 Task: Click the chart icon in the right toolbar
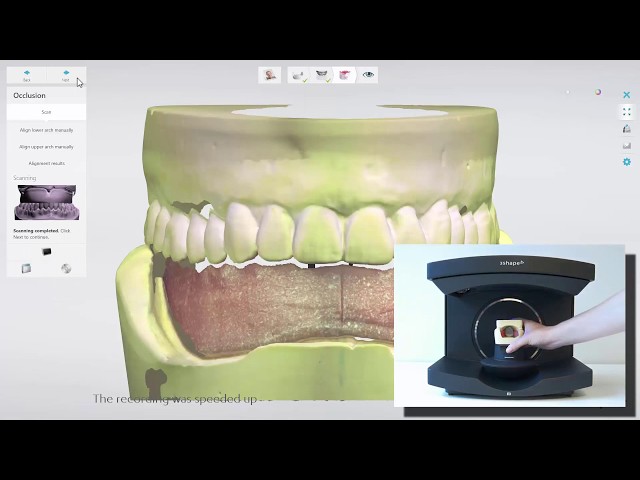click(x=627, y=146)
